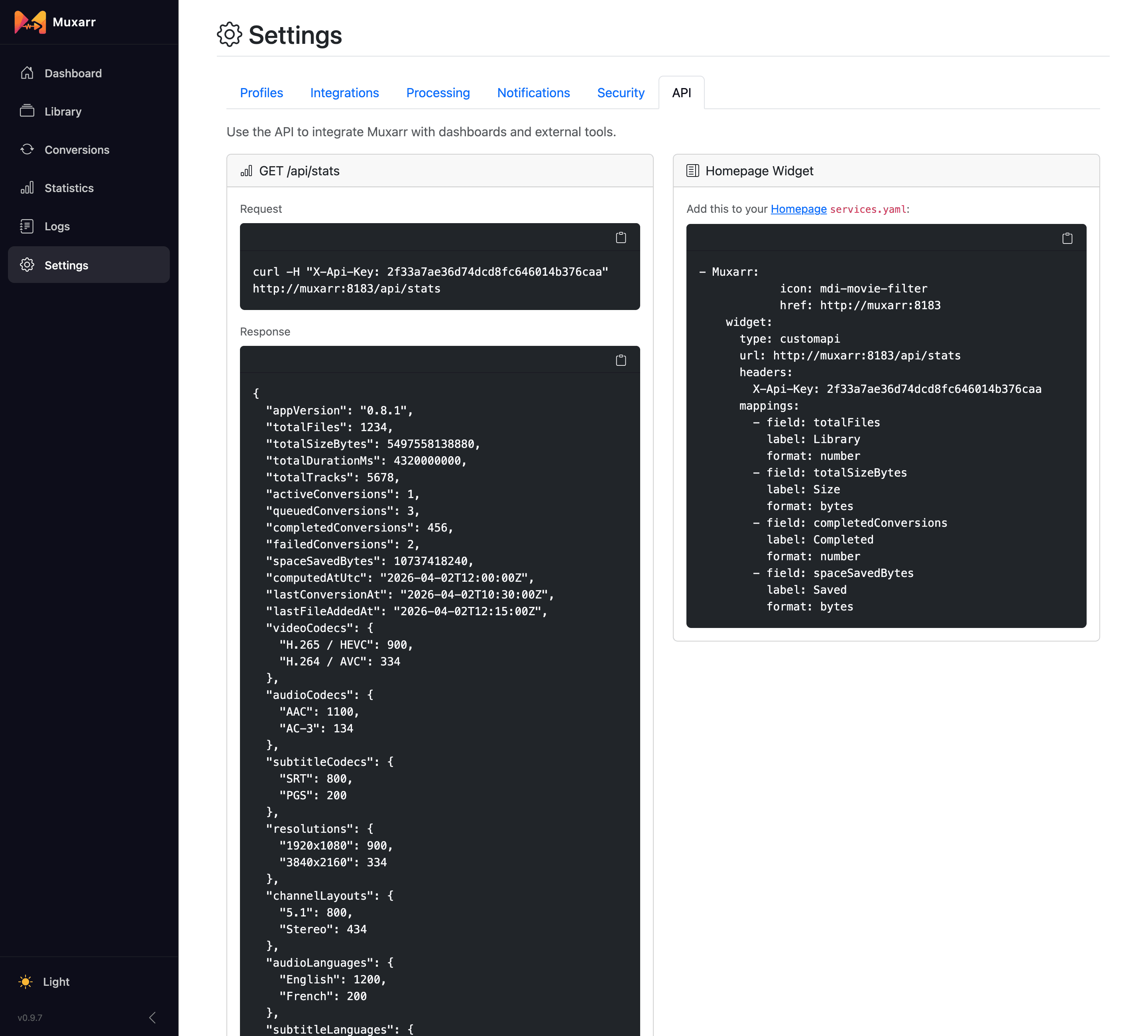Screen dimensions: 1148x1036
Task: Click the API description sentence
Action: pyautogui.click(x=421, y=131)
